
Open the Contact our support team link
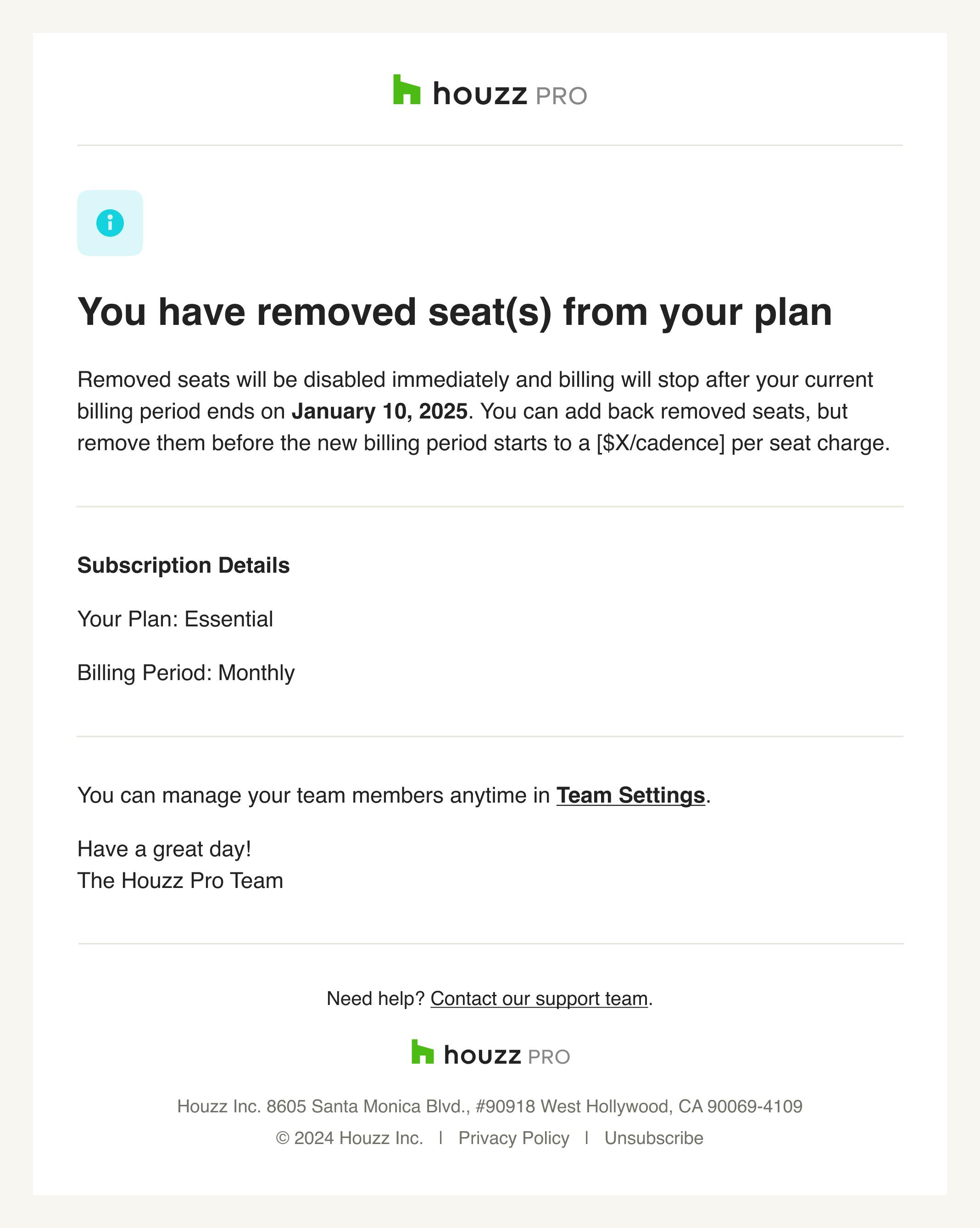(539, 999)
